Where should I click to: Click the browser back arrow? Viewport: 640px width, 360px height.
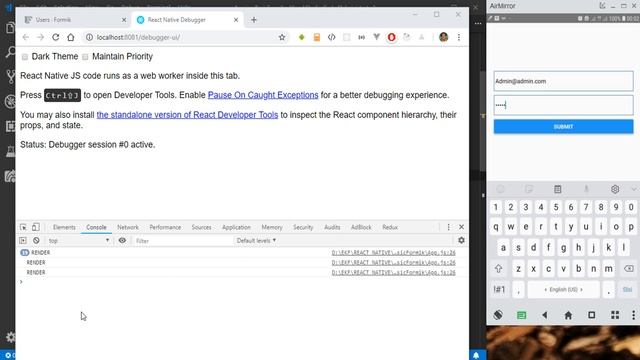(25, 37)
